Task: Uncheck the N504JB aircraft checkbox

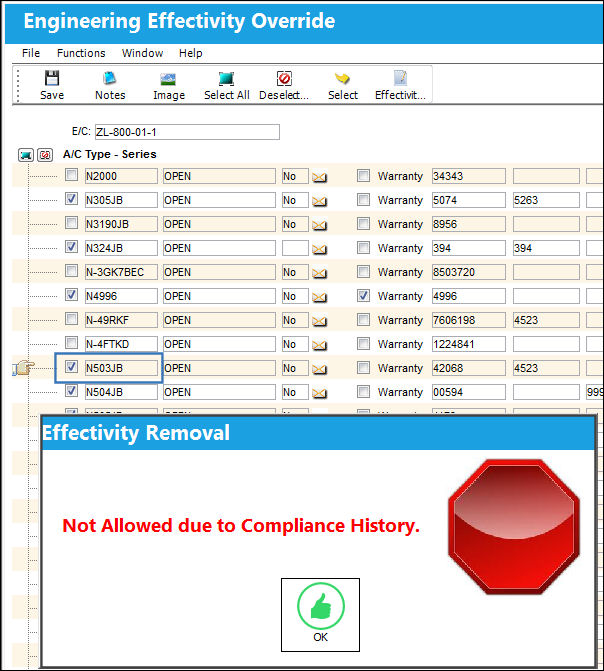Action: click(x=71, y=391)
